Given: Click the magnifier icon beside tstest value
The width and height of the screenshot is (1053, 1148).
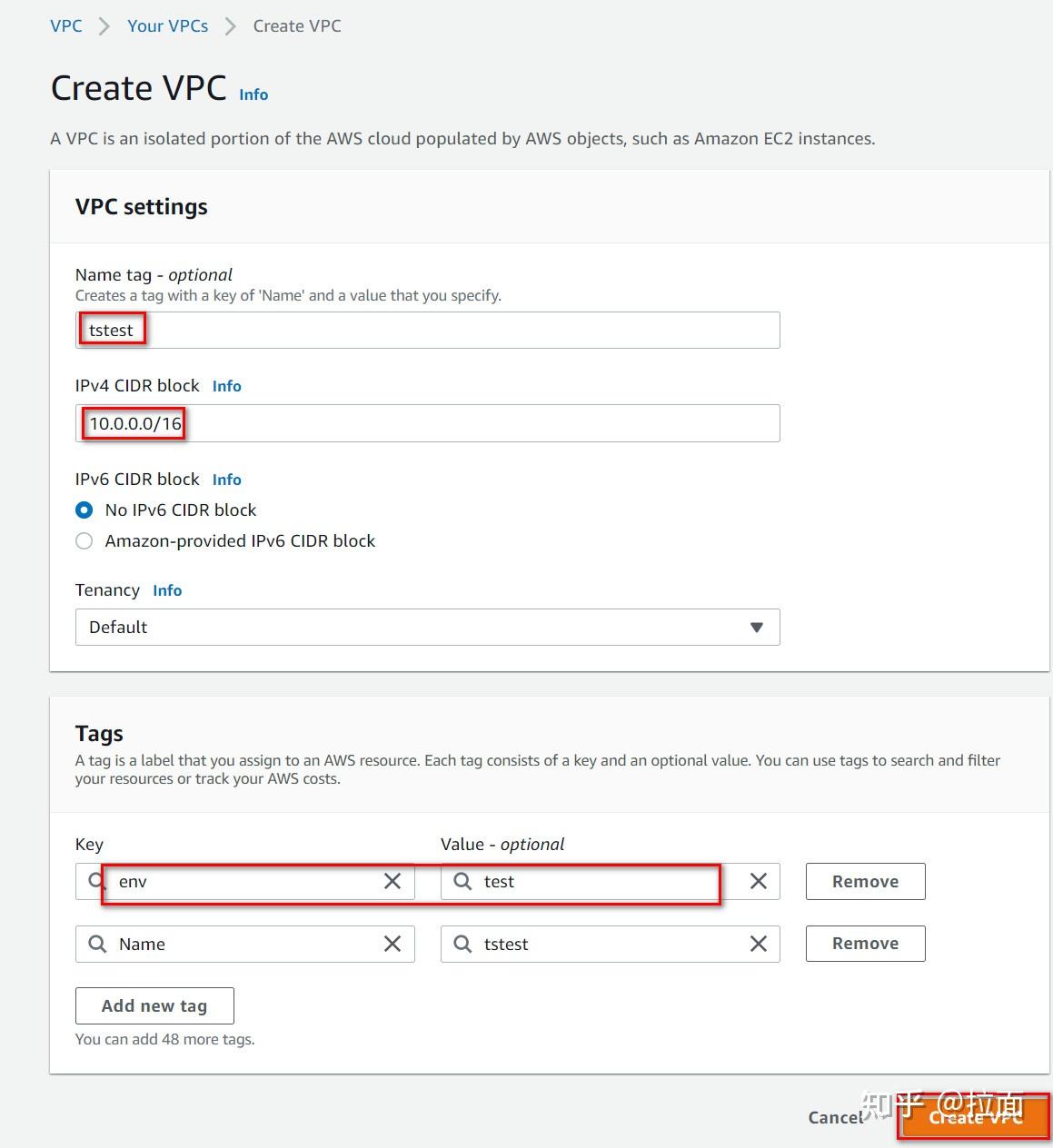Looking at the screenshot, I should pyautogui.click(x=462, y=944).
